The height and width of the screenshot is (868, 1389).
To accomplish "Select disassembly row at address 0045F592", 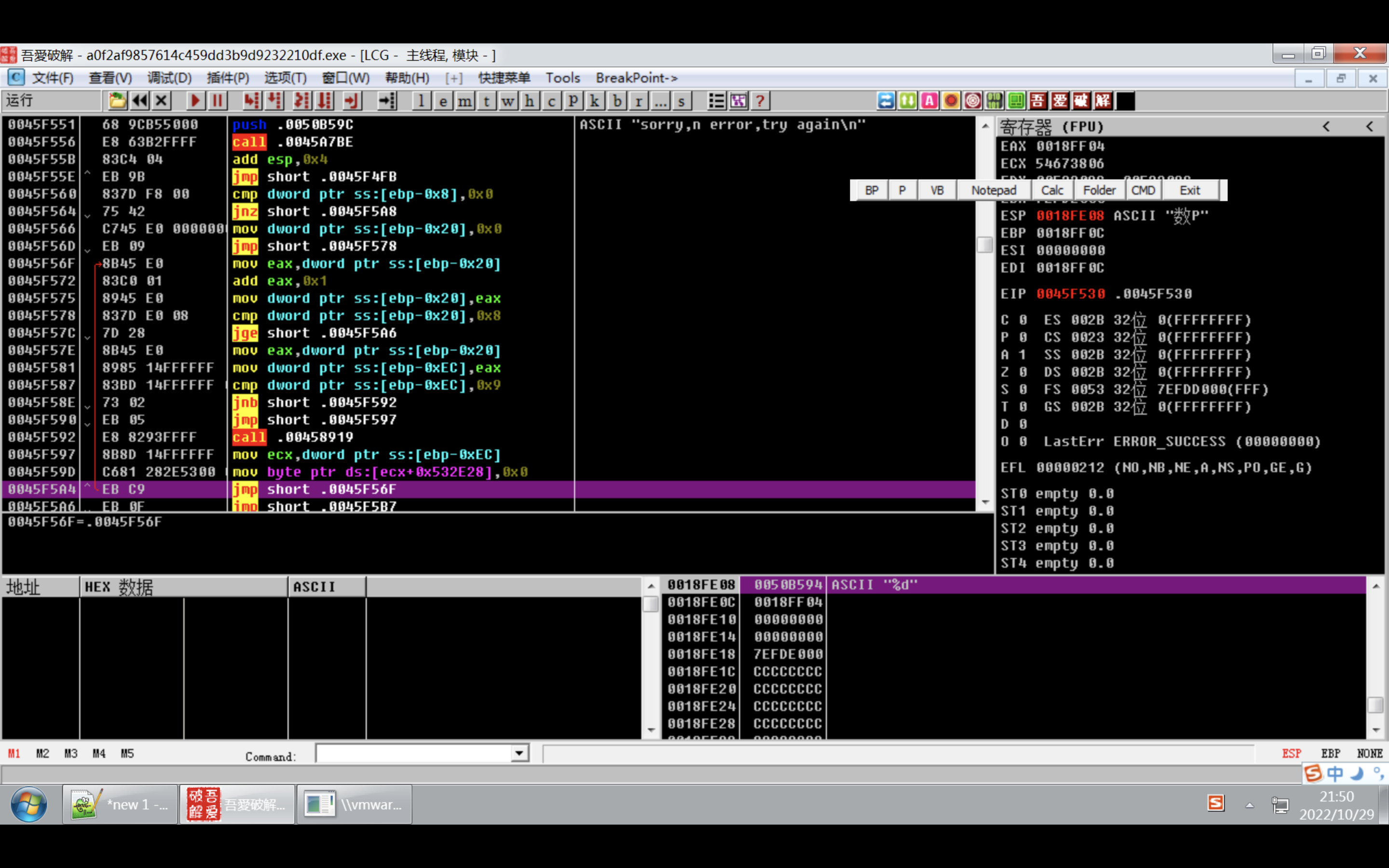I will point(488,437).
